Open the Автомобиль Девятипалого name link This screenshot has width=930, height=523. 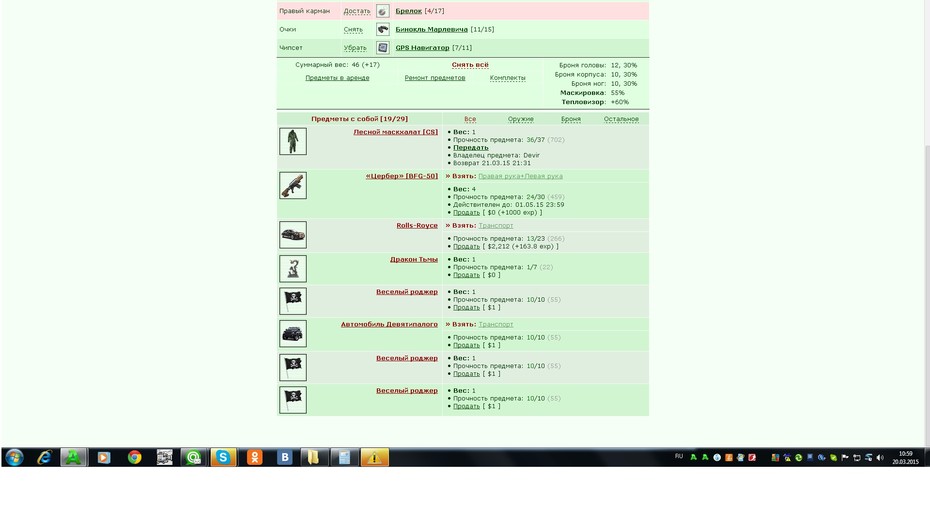[389, 324]
